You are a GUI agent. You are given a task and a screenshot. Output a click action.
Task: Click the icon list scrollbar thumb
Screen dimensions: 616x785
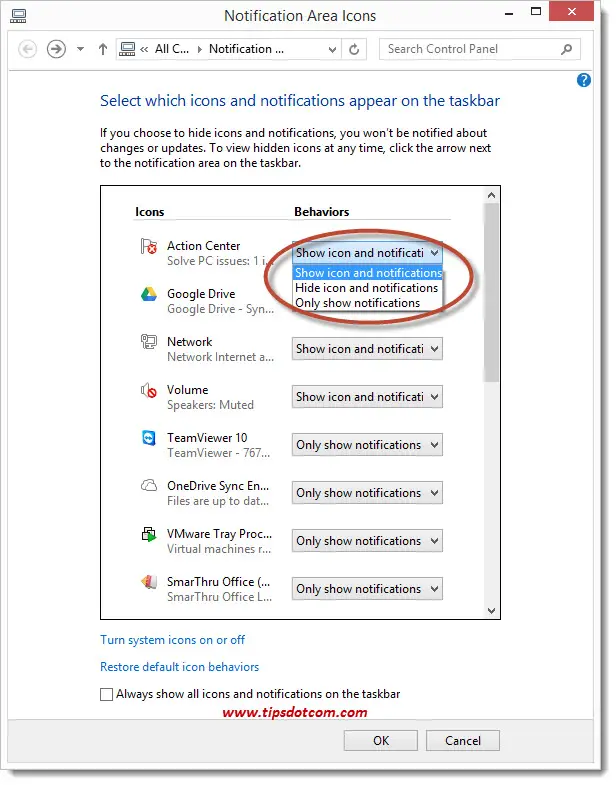coord(491,292)
